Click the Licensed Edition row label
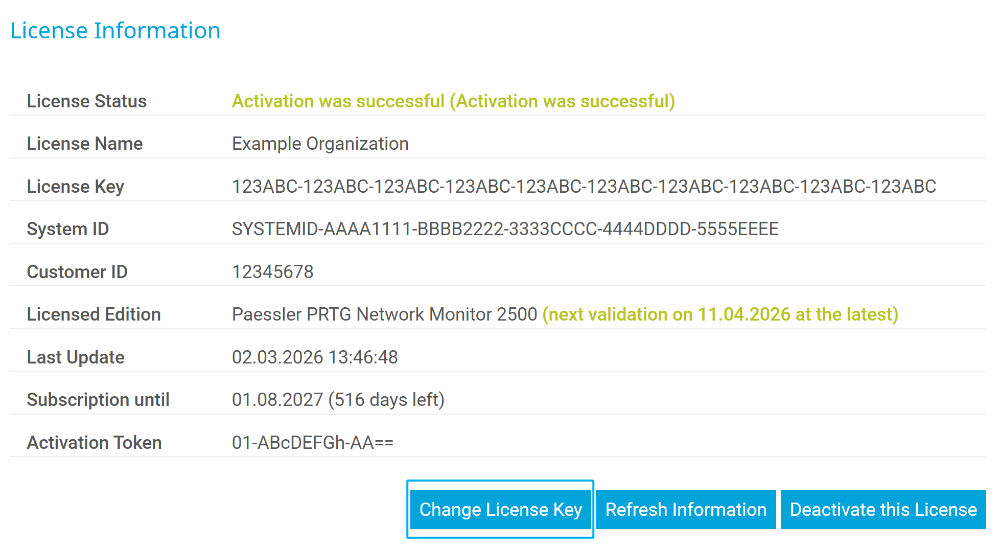Viewport: 1000px width, 545px height. 94,315
